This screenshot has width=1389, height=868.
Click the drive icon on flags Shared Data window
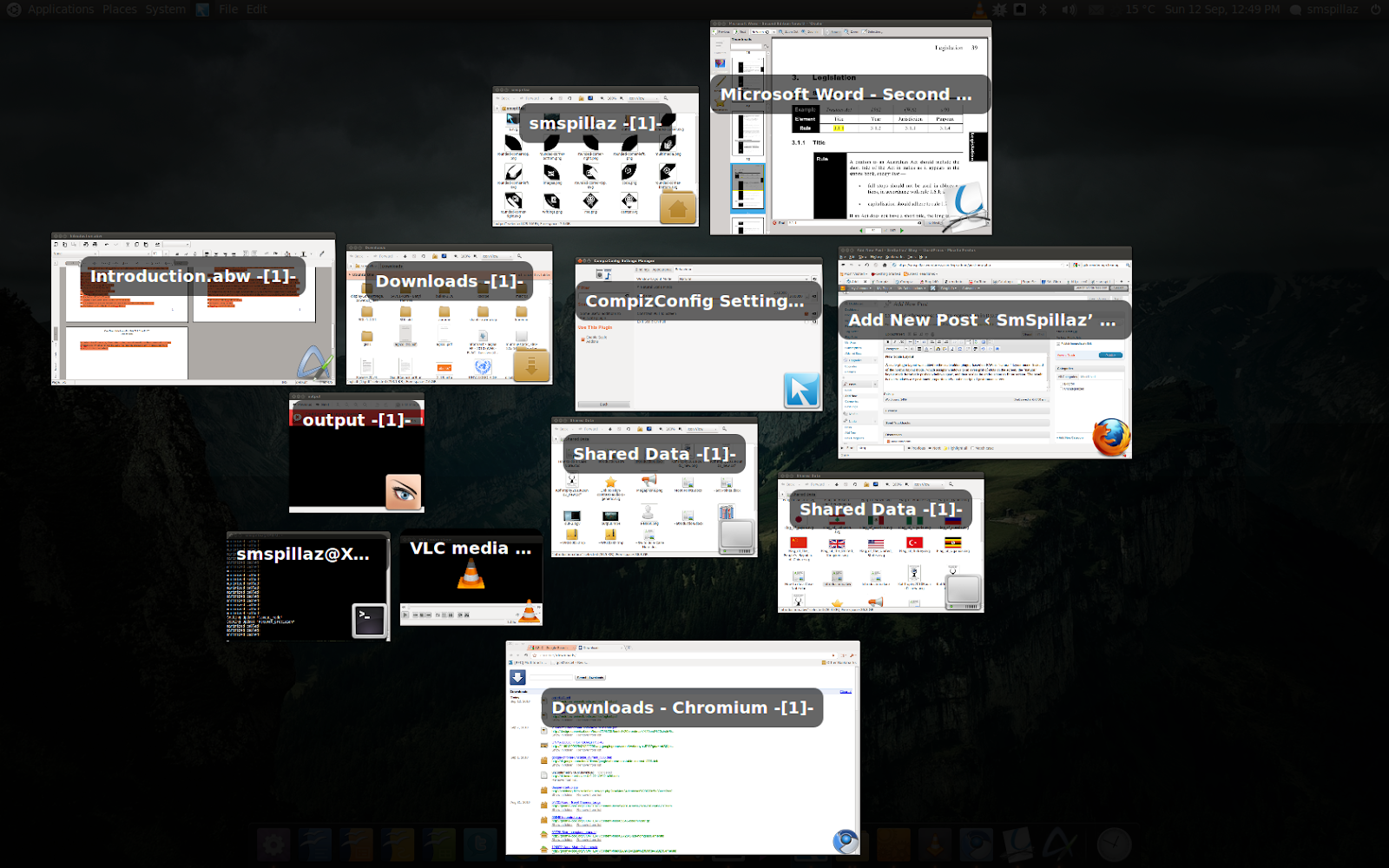[964, 593]
